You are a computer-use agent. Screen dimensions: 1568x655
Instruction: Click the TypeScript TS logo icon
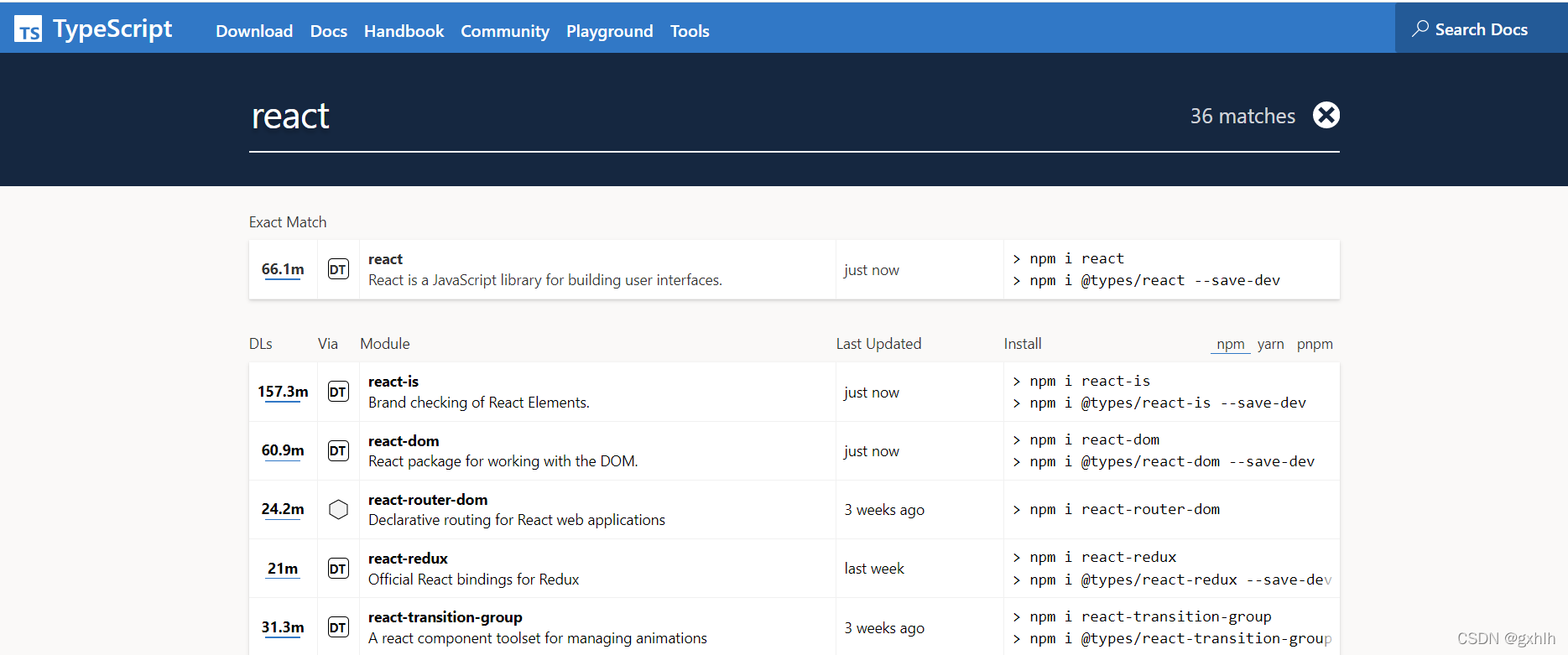(x=28, y=29)
